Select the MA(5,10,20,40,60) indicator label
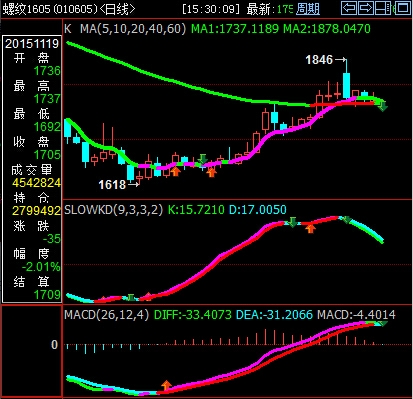Viewport: 413px width, 399px height. pos(133,29)
